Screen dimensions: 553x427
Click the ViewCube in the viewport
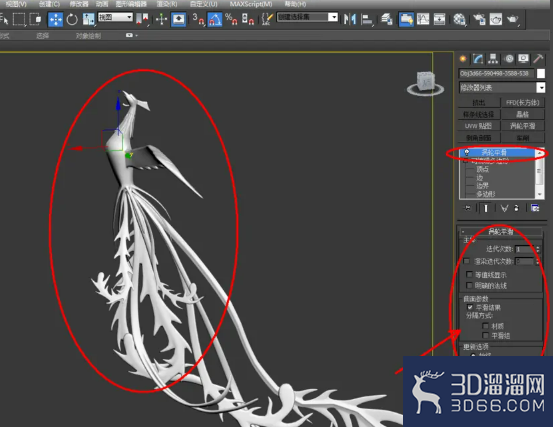click(425, 84)
